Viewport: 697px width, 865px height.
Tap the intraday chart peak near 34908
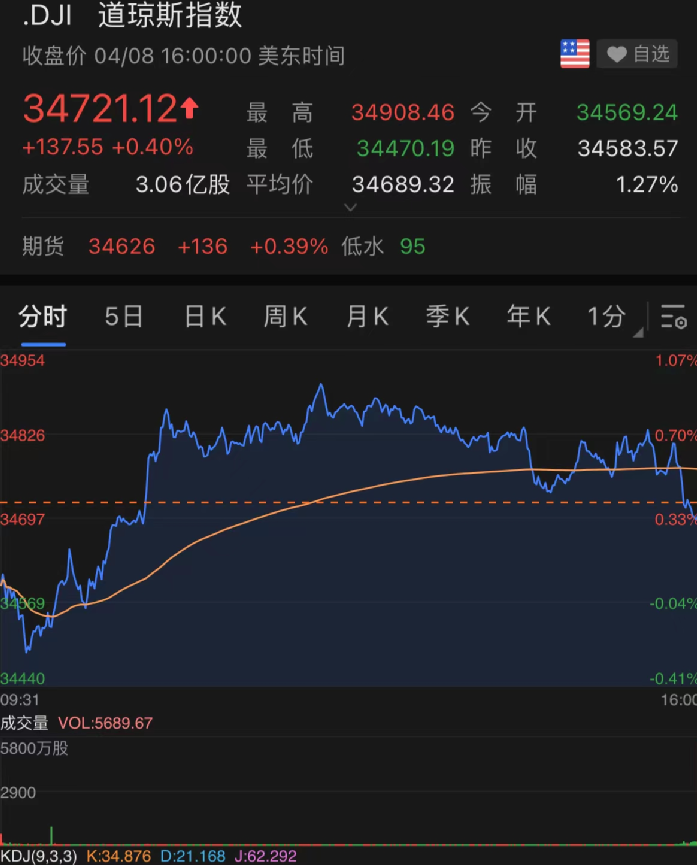coord(321,386)
